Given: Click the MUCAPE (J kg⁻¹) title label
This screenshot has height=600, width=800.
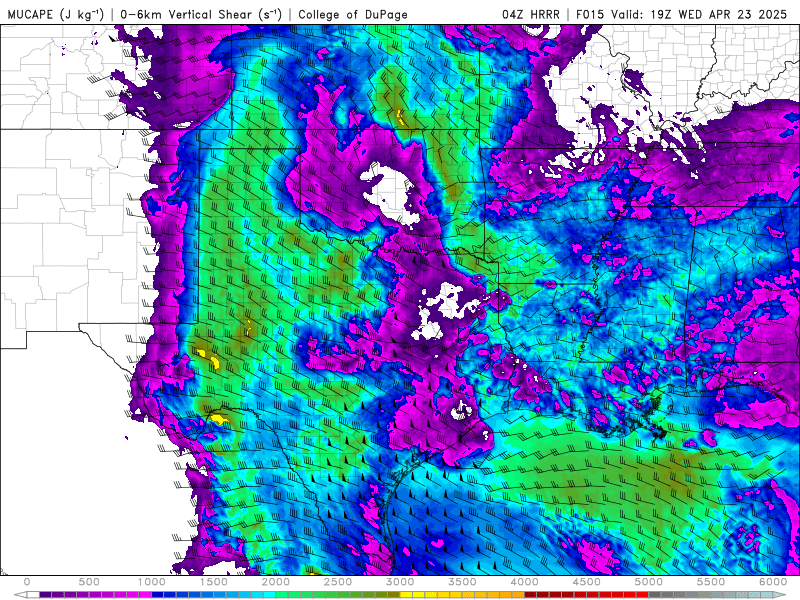Looking at the screenshot, I should [56, 14].
